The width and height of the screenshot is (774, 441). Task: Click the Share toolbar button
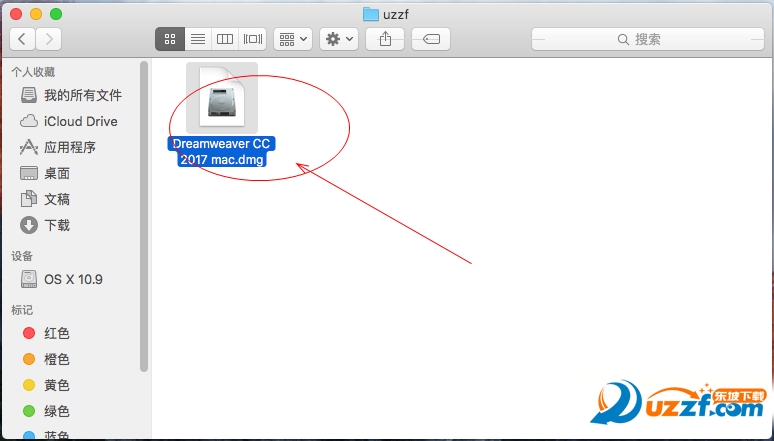tap(385, 39)
